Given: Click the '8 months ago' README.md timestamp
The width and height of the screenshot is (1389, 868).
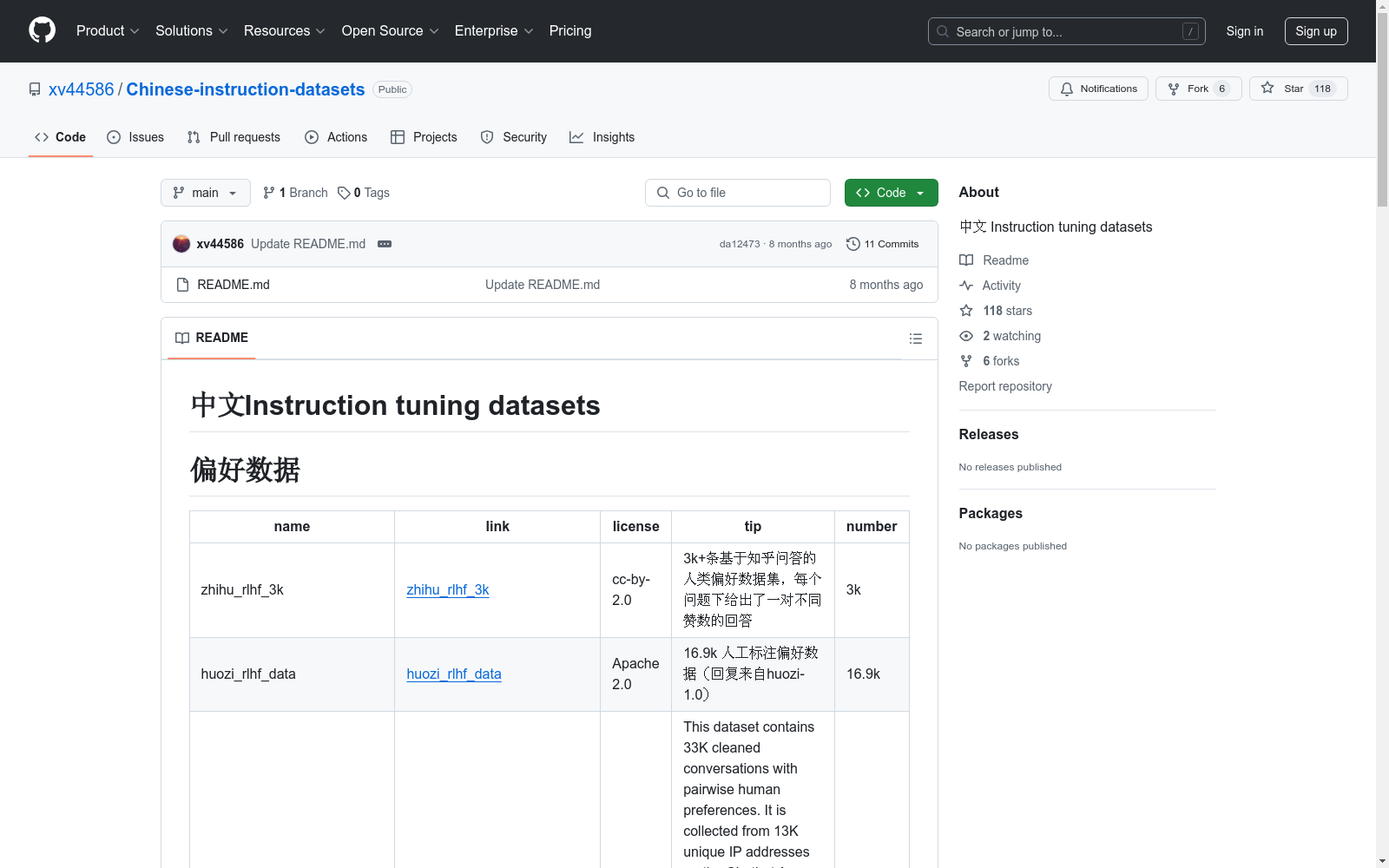Looking at the screenshot, I should tap(886, 285).
